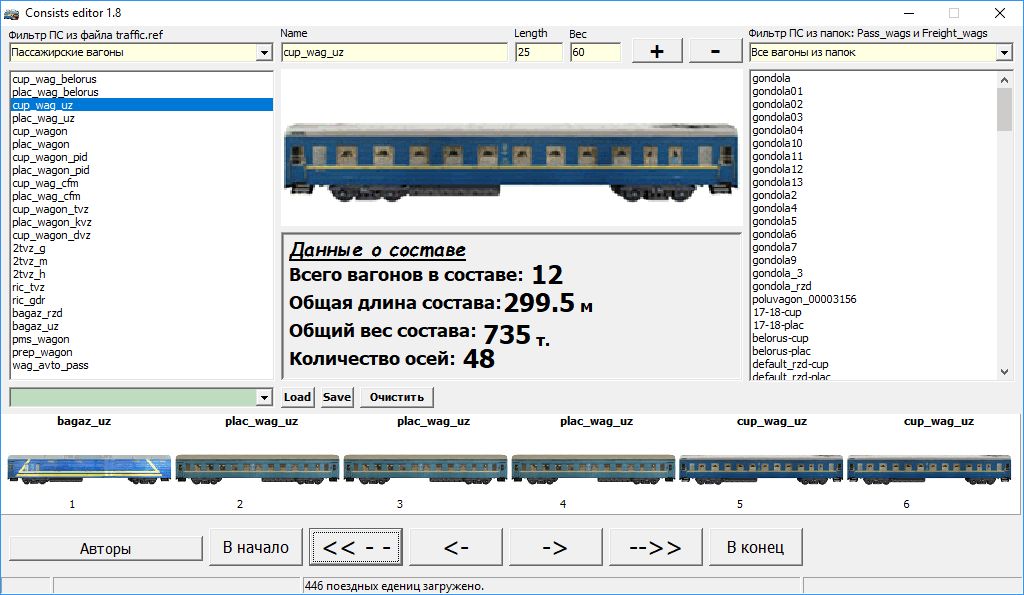Viewport: 1024px width, 595px height.
Task: Open the green consist file dropdown
Action: (264, 397)
